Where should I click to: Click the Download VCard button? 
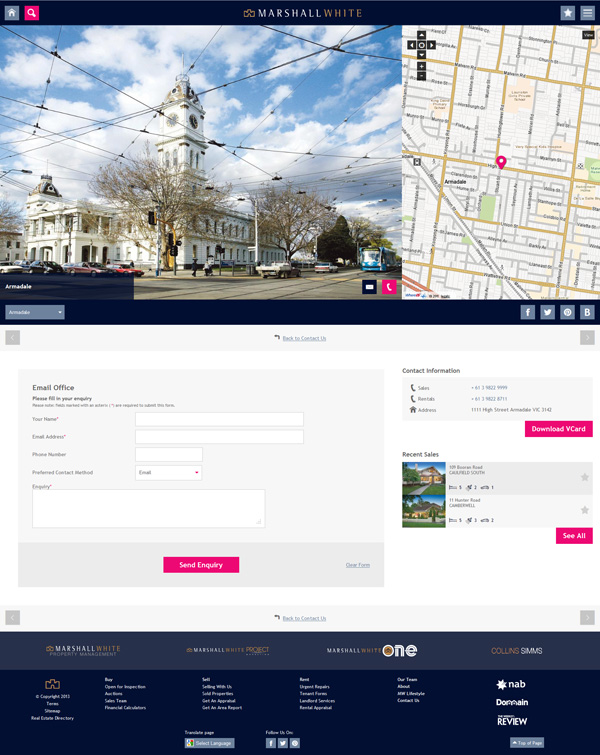click(x=559, y=429)
